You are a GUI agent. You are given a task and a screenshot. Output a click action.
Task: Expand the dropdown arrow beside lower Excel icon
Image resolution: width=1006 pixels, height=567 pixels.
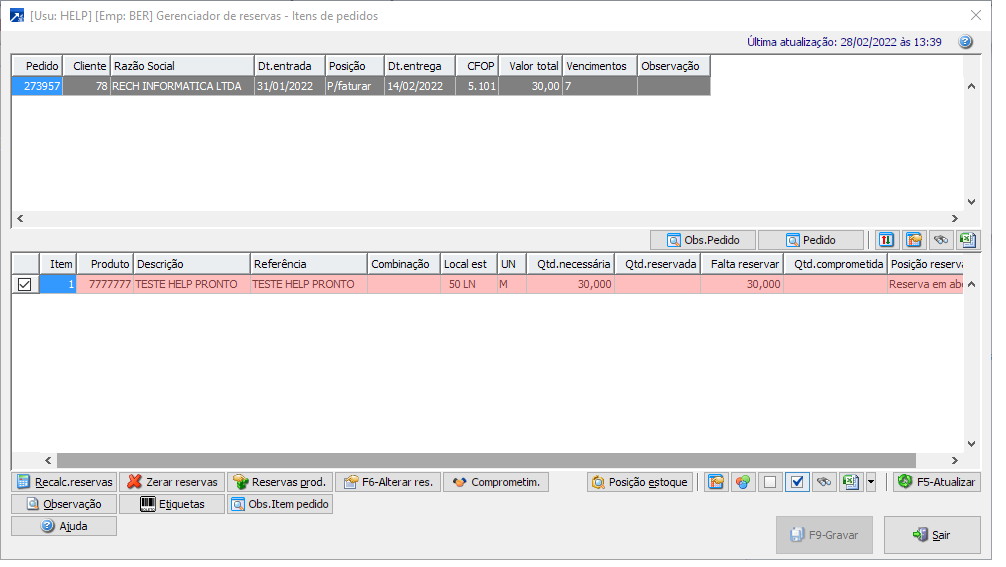(x=871, y=482)
